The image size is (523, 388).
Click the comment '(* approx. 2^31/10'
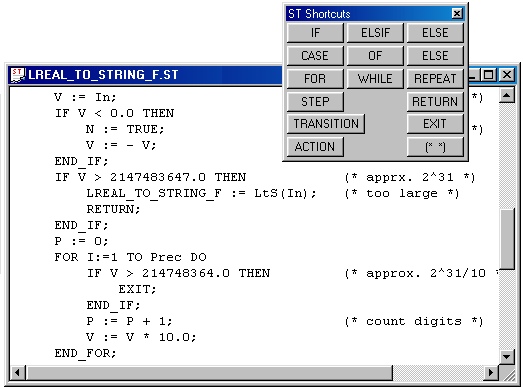coord(415,273)
